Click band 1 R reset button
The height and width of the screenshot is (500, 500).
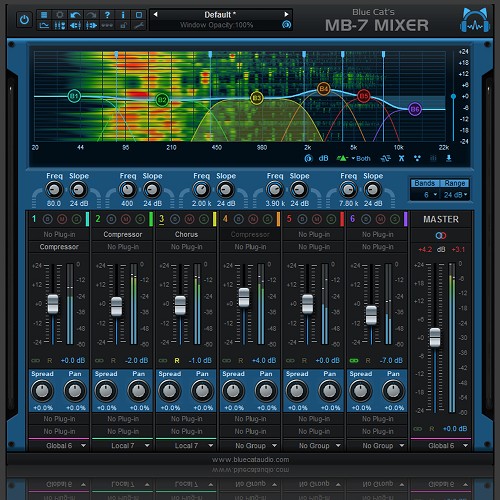[x=49, y=361]
